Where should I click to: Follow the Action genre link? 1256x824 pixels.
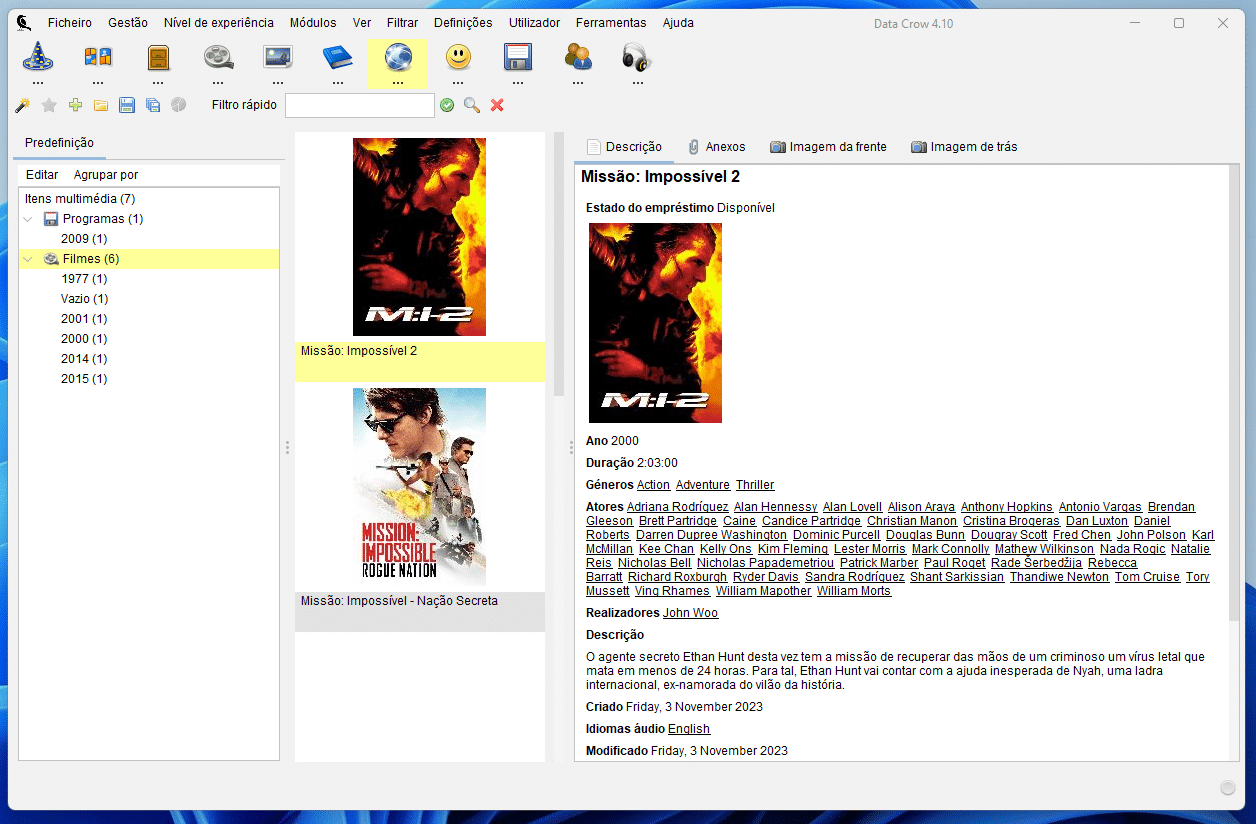(x=653, y=485)
